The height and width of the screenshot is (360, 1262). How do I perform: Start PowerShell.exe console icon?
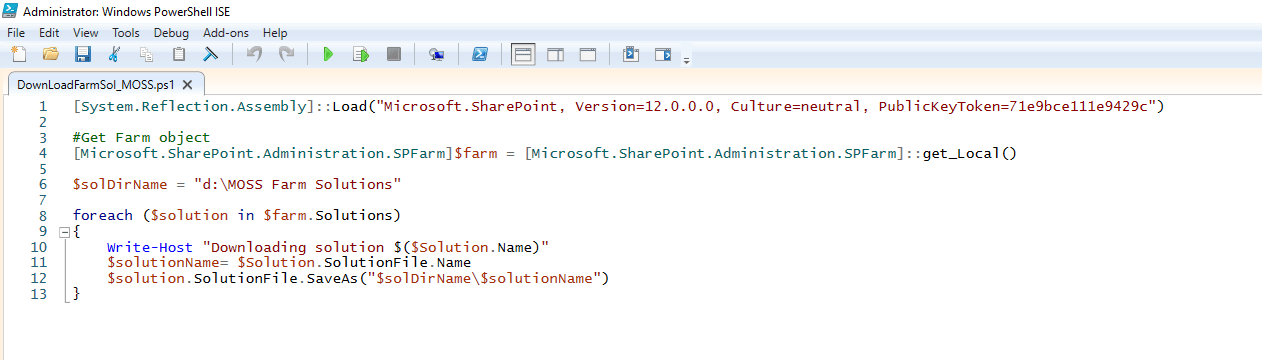click(479, 54)
